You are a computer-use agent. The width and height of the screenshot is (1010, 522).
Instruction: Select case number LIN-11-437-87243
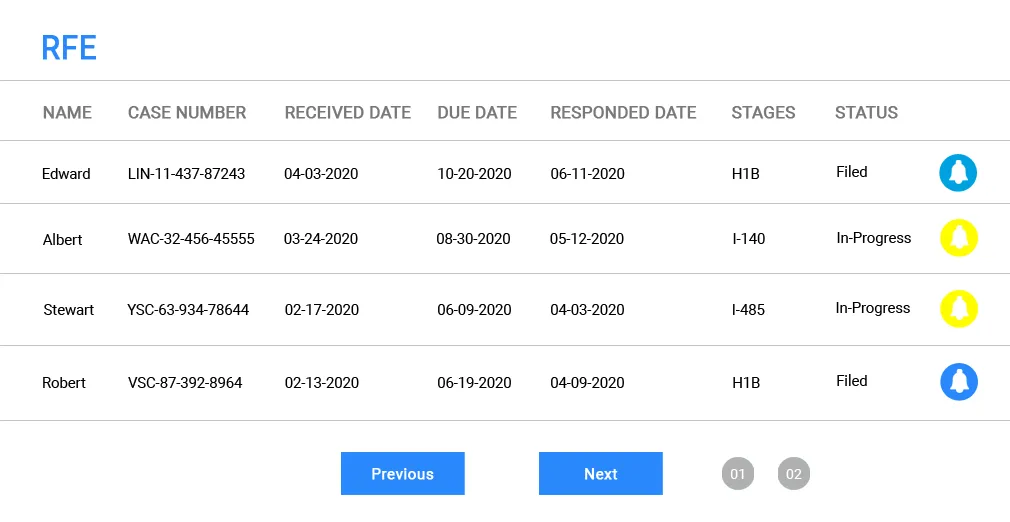tap(186, 174)
